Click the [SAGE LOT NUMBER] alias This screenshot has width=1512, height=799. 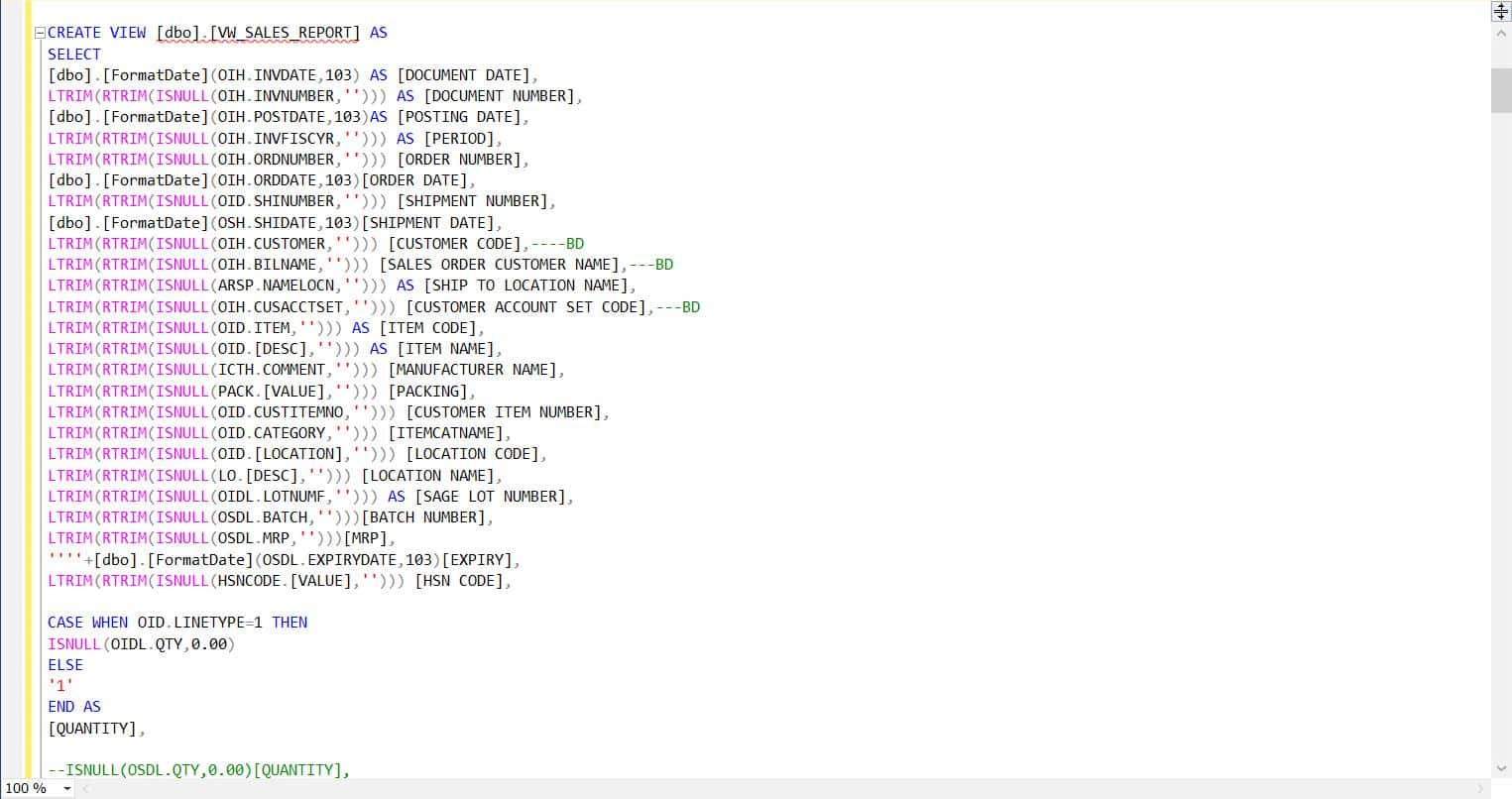[x=492, y=497]
